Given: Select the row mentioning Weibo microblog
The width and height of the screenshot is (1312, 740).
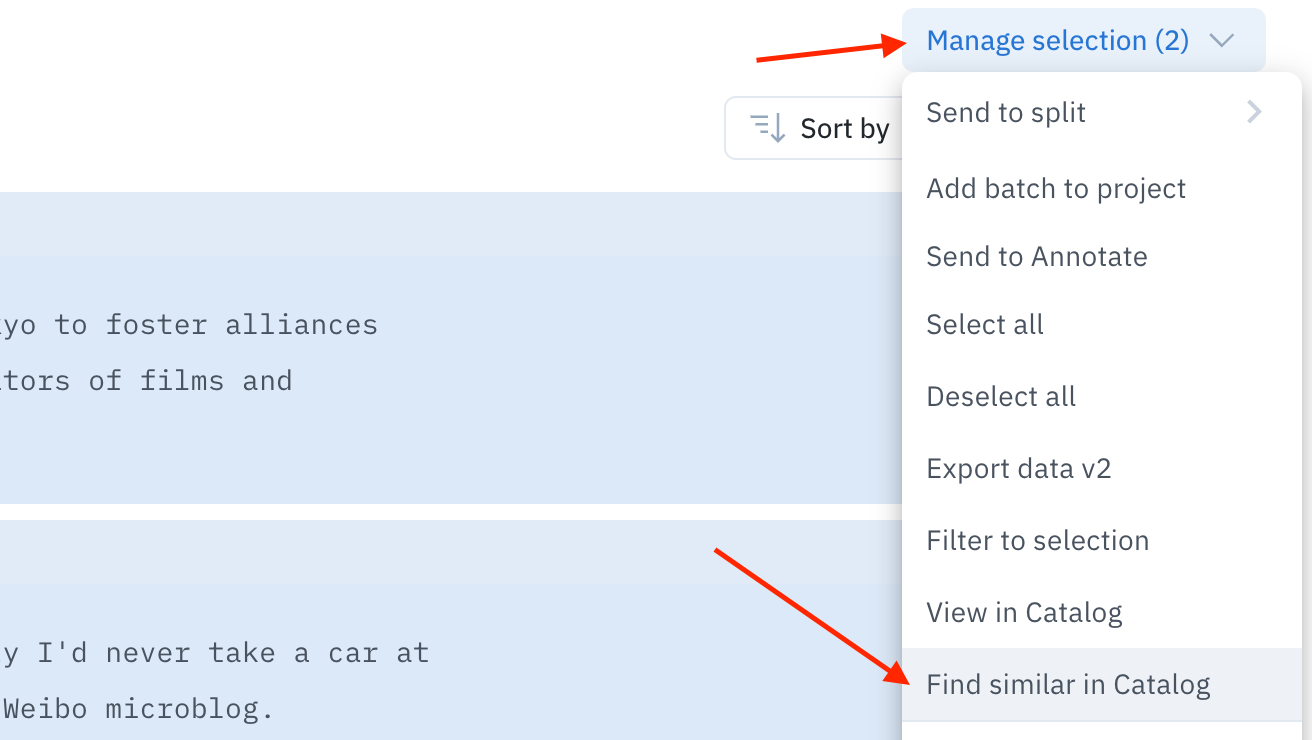Looking at the screenshot, I should click(x=451, y=662).
